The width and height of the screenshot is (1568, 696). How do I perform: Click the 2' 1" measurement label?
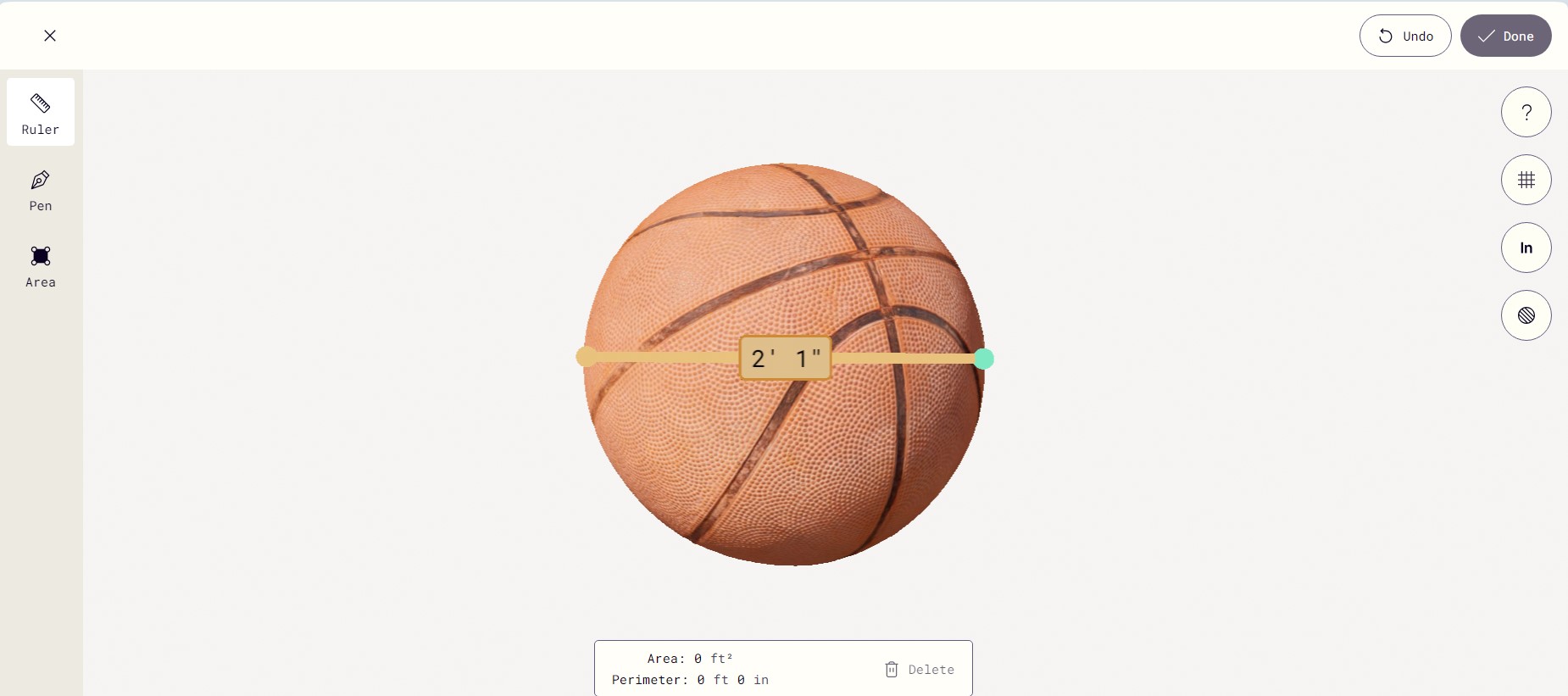[x=786, y=358]
